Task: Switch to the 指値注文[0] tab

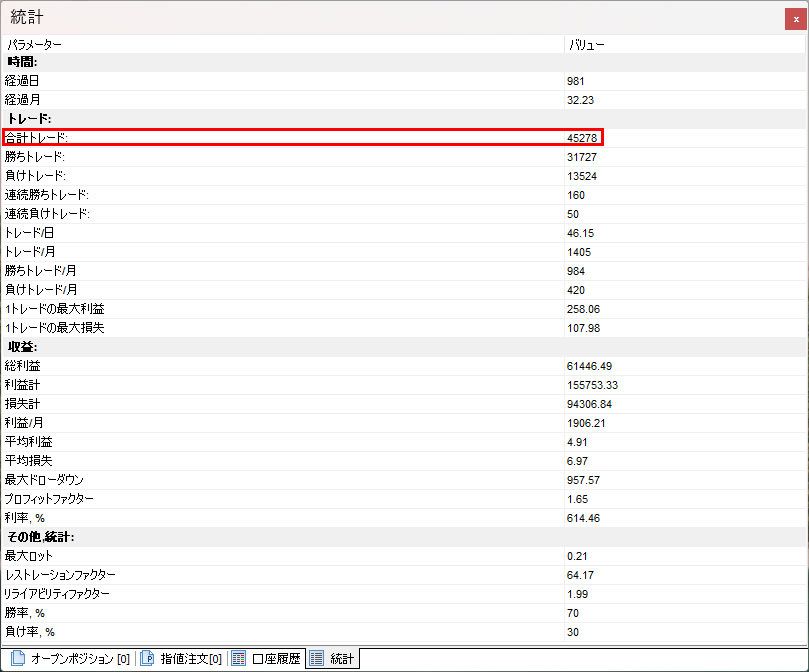Action: 181,659
